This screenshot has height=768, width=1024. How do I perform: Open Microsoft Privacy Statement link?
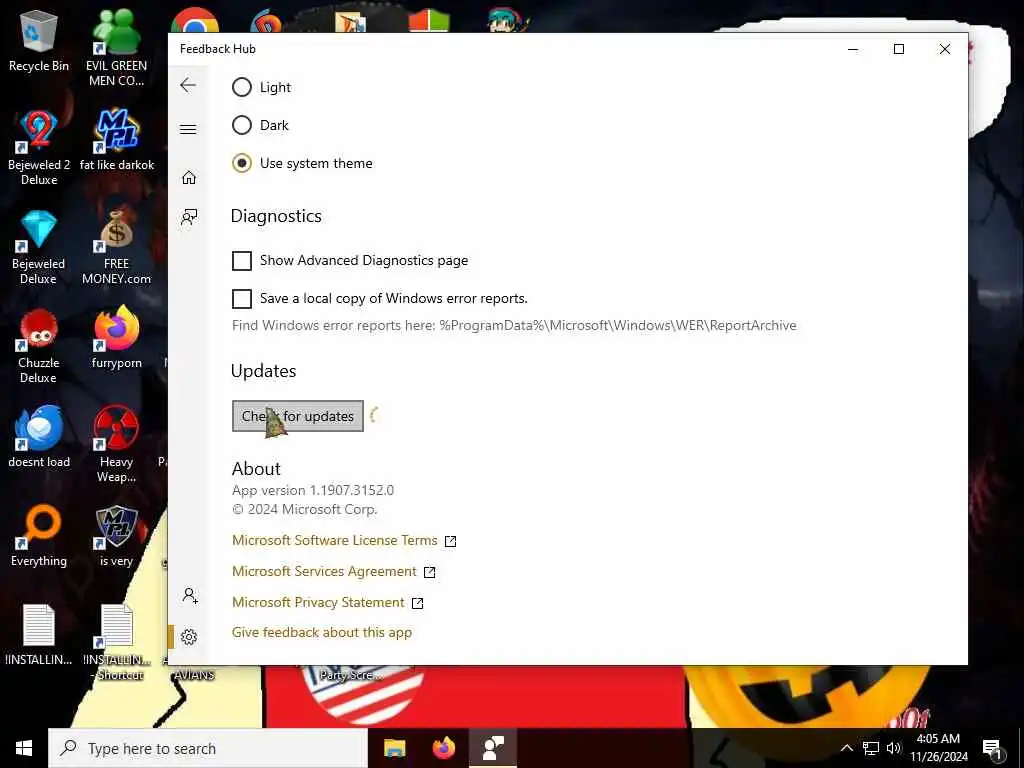pos(318,602)
